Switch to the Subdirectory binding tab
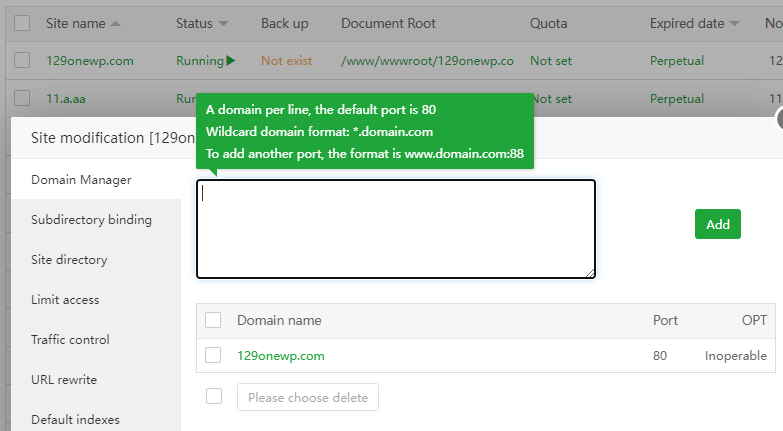Viewport: 783px width, 431px height. pos(91,220)
